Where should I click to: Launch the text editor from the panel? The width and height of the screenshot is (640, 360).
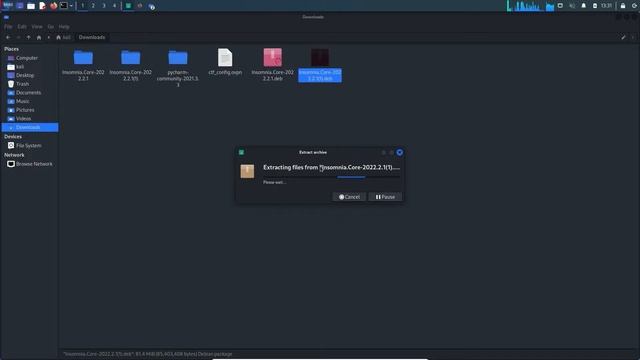(42, 6)
